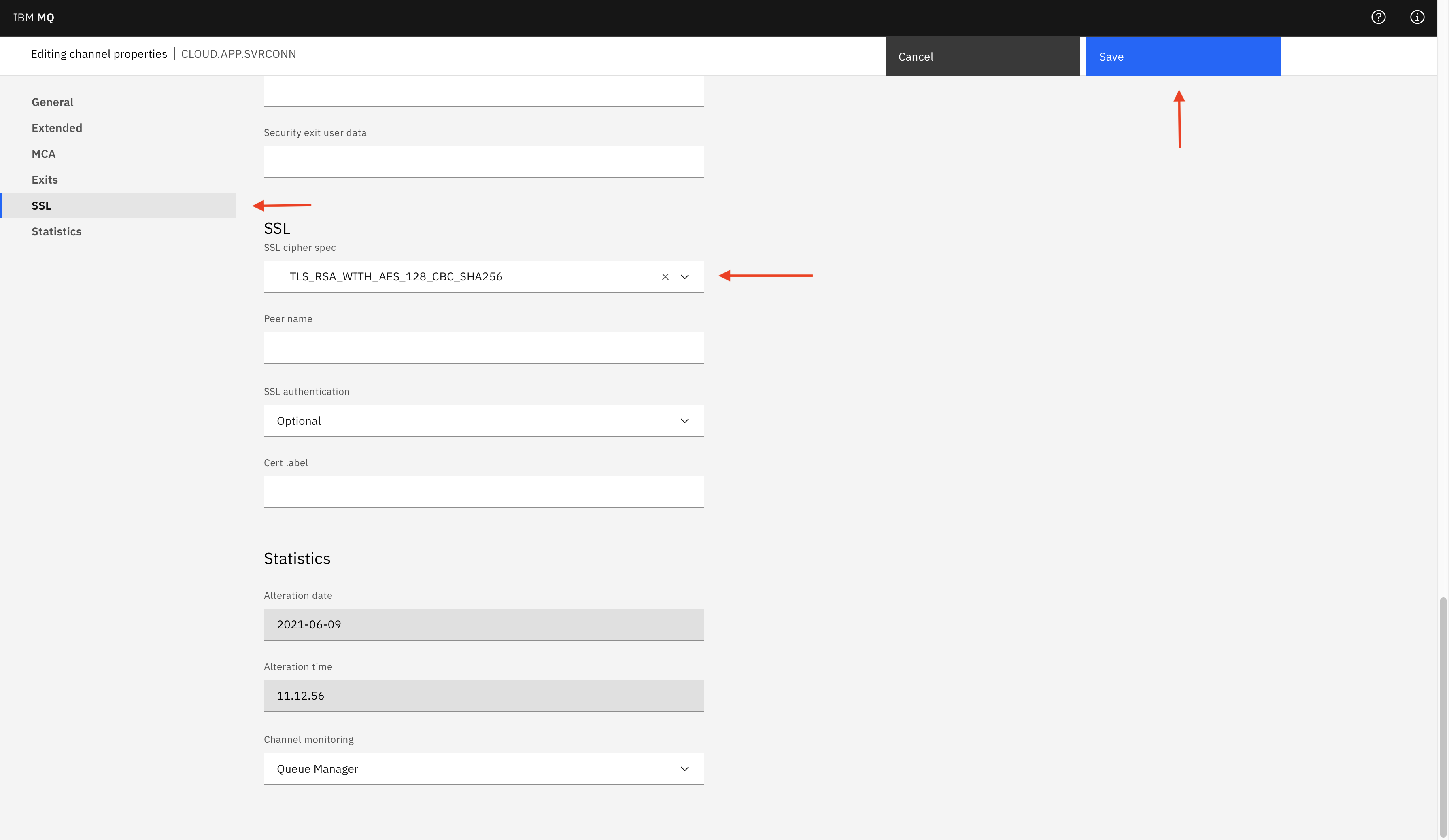Screen dimensions: 1449x840
Task: Open the Channel monitoring dropdown
Action: coord(483,769)
